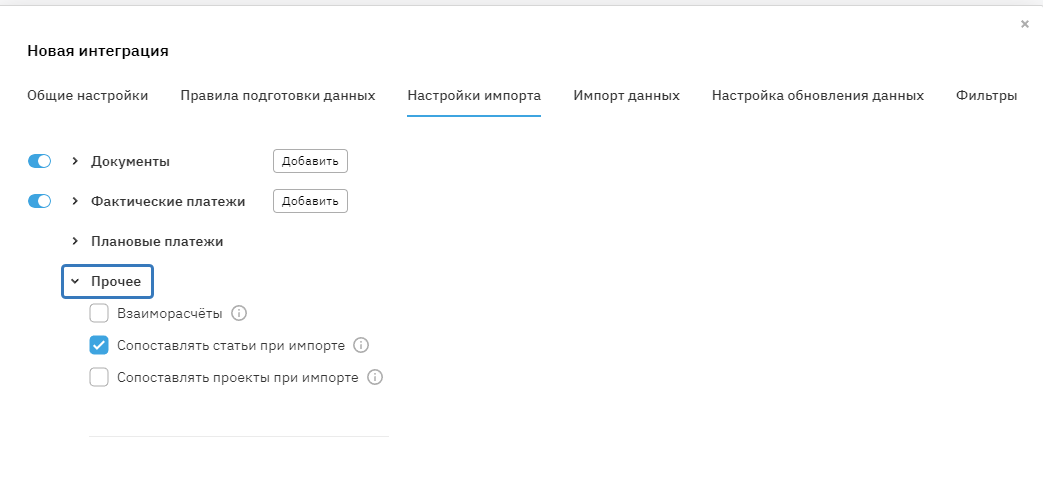
Task: Click Добавить button for Фактические платежи
Action: coord(310,201)
